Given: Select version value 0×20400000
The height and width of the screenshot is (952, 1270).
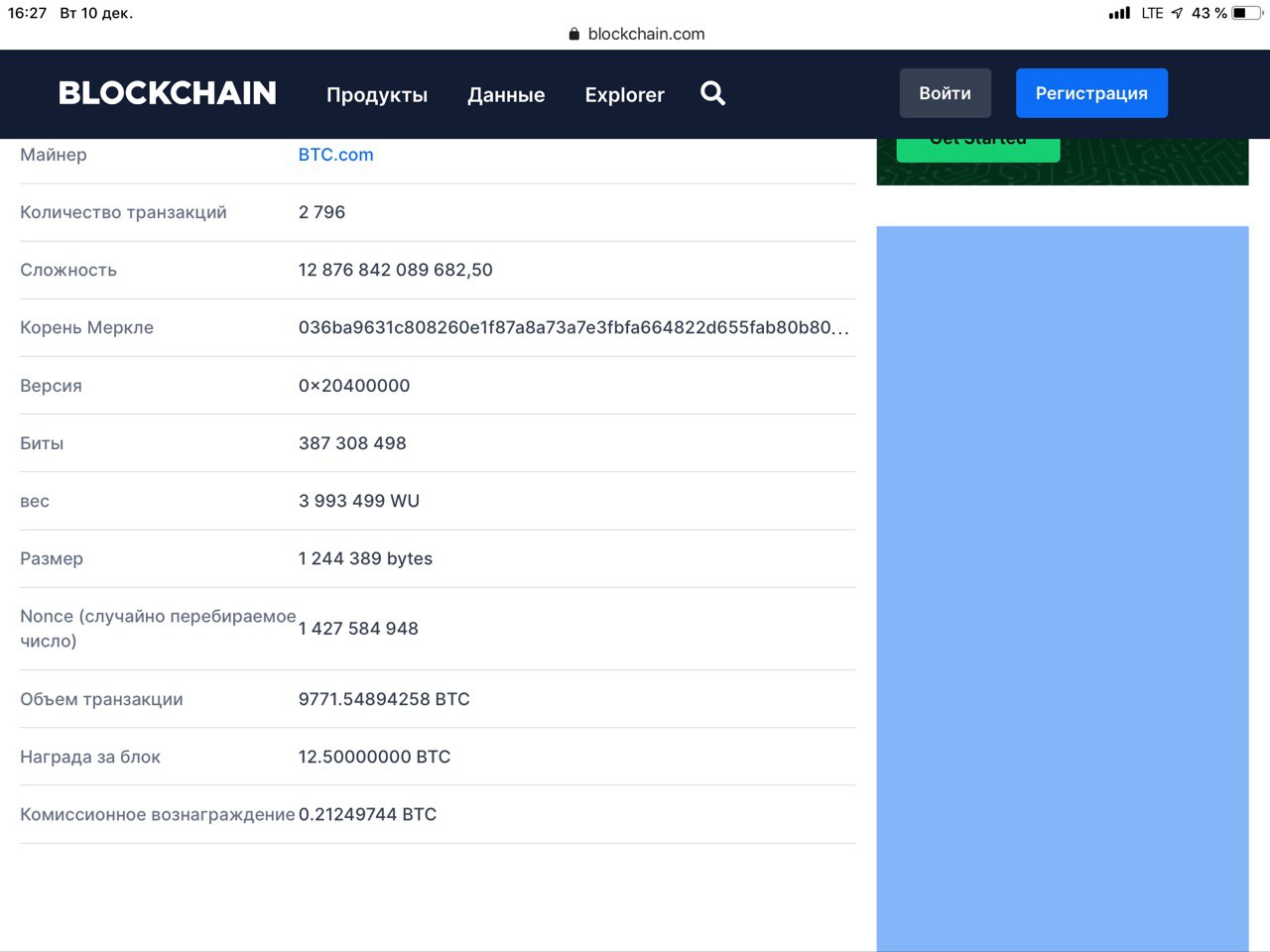Looking at the screenshot, I should [354, 386].
